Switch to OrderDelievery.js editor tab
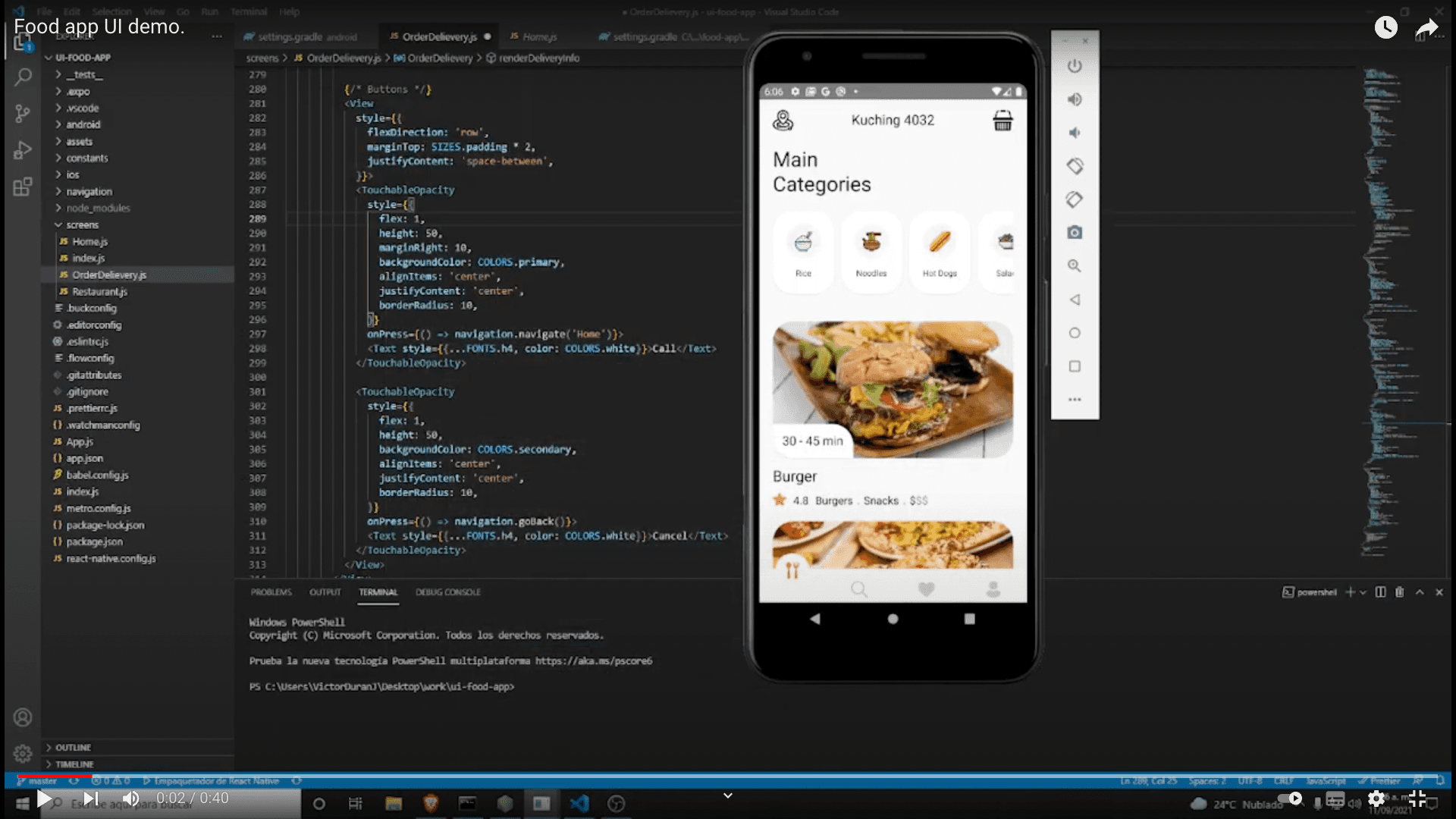1456x819 pixels. click(440, 36)
